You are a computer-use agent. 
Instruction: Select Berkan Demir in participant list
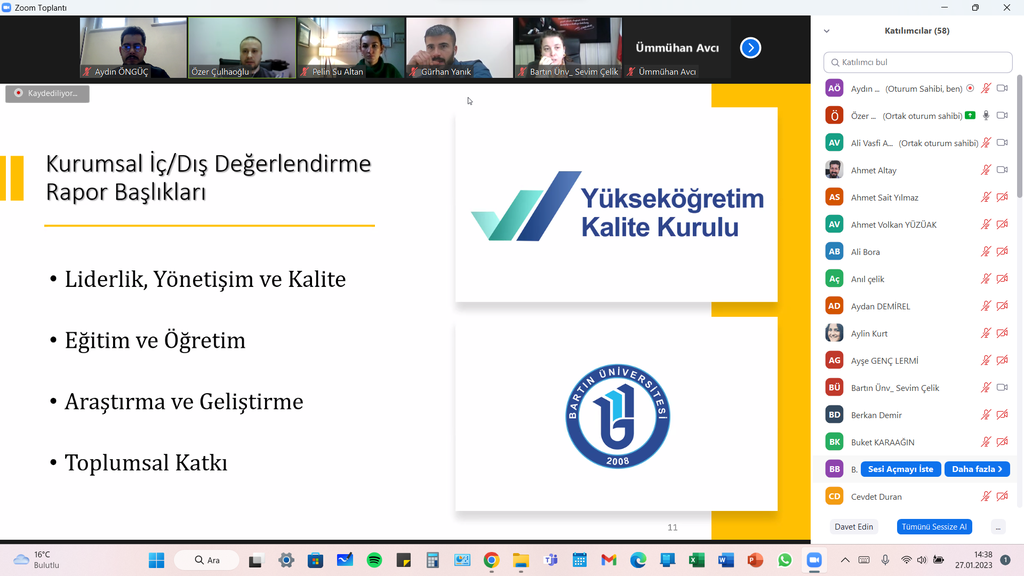pyautogui.click(x=876, y=415)
